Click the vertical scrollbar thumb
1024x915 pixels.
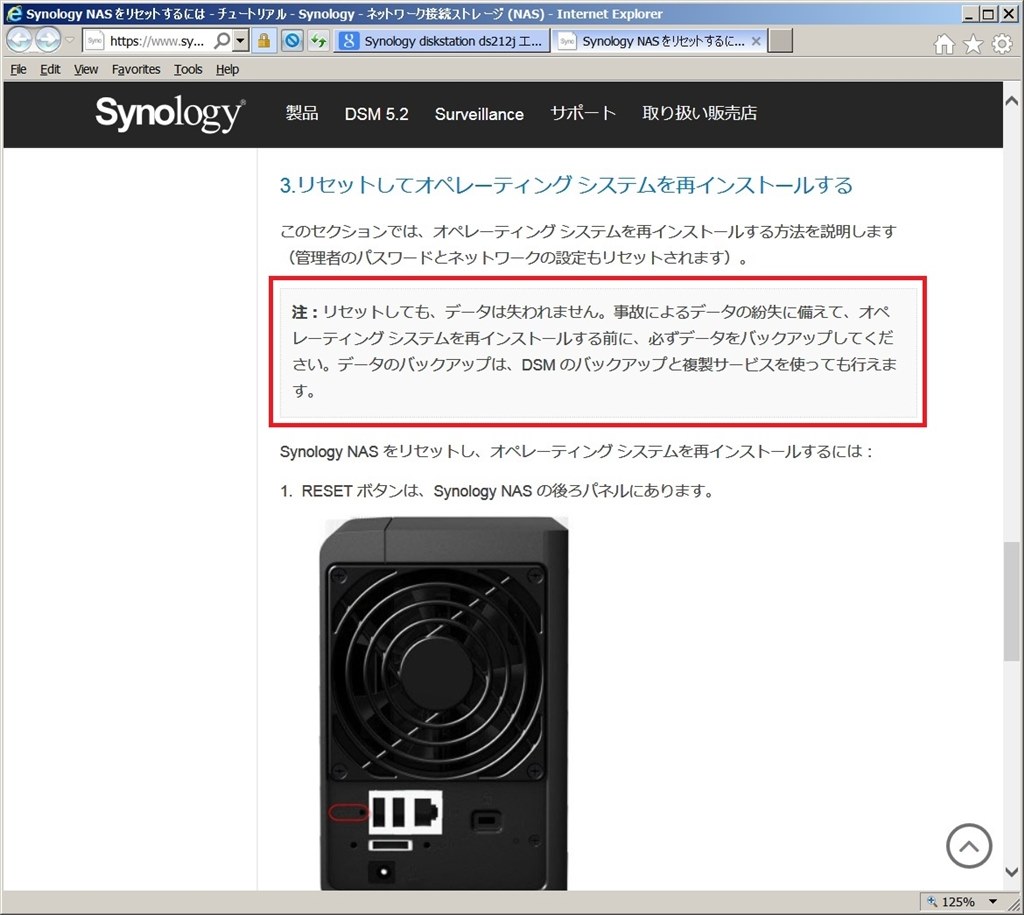tap(1012, 602)
